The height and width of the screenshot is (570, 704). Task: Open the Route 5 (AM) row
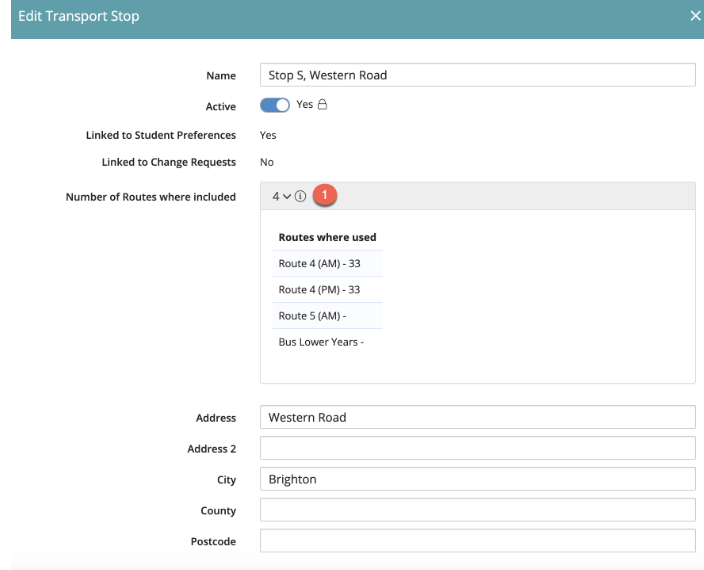(x=312, y=316)
